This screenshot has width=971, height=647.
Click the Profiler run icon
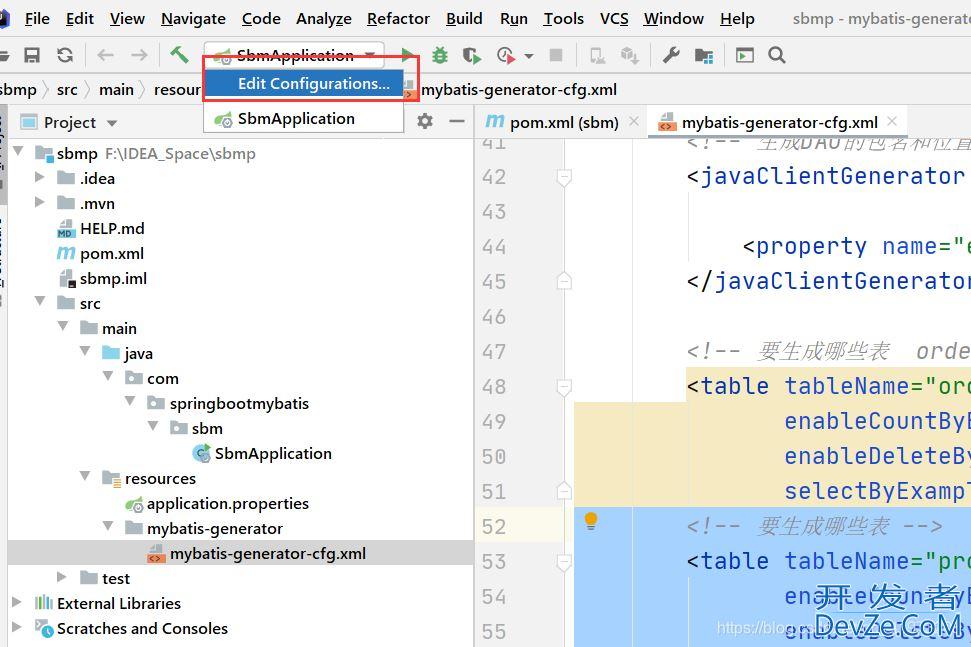point(506,56)
